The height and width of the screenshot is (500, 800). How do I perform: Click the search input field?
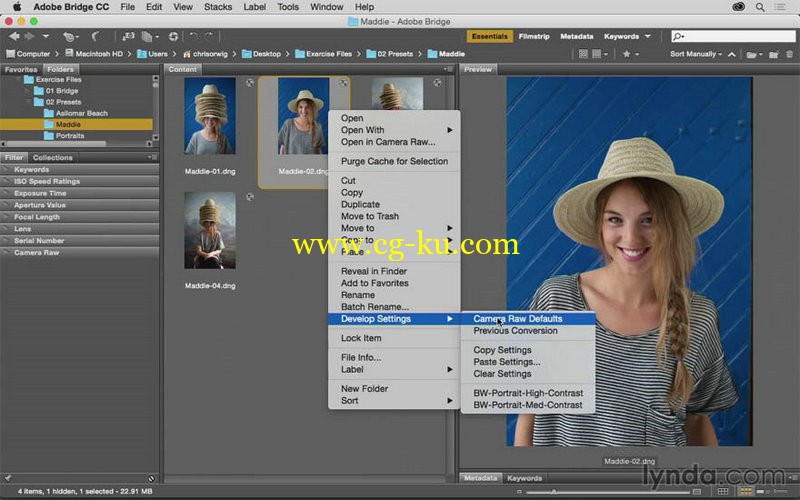click(x=733, y=36)
